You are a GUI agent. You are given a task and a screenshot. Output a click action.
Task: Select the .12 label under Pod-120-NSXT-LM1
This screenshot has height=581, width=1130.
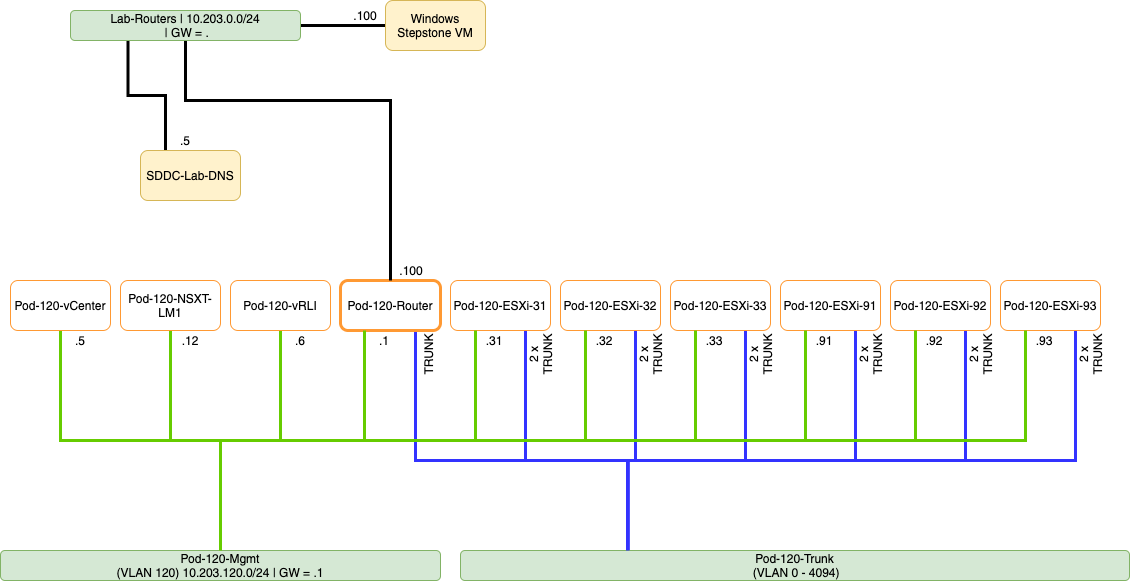coord(190,342)
